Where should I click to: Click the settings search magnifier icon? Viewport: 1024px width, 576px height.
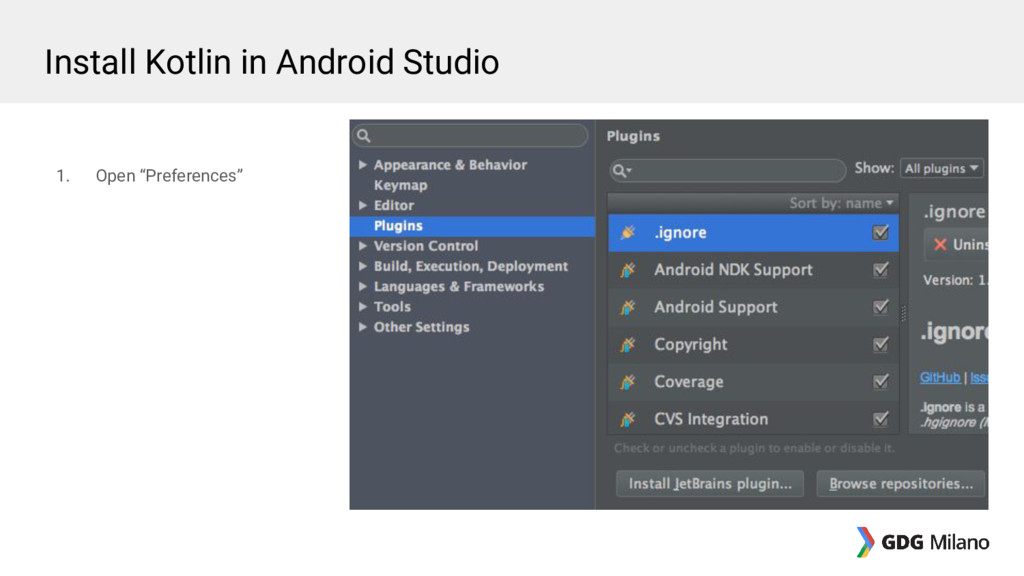click(364, 136)
